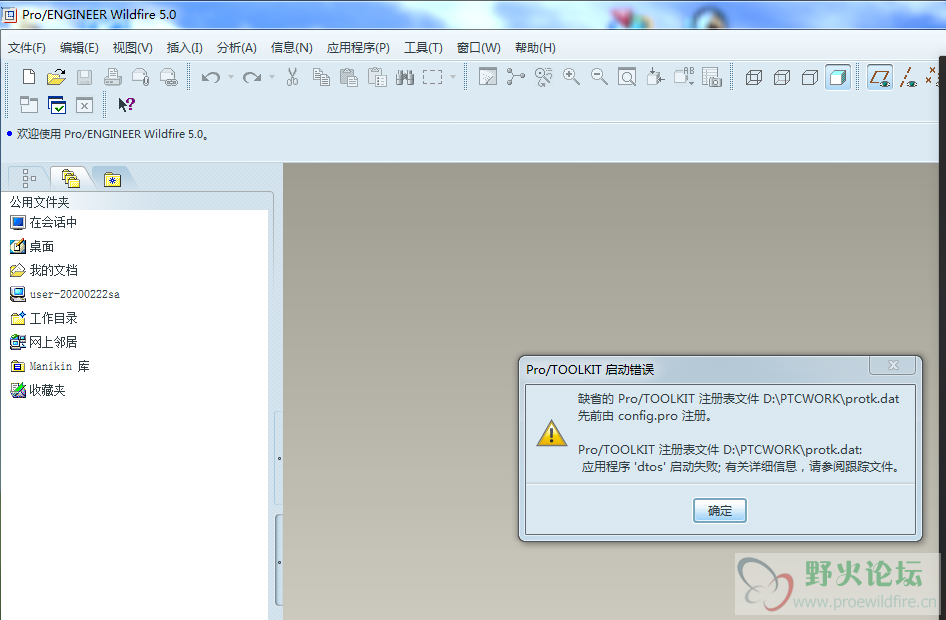Open the Saved view list icon
Screen dimensions: 946x620
tap(684, 77)
